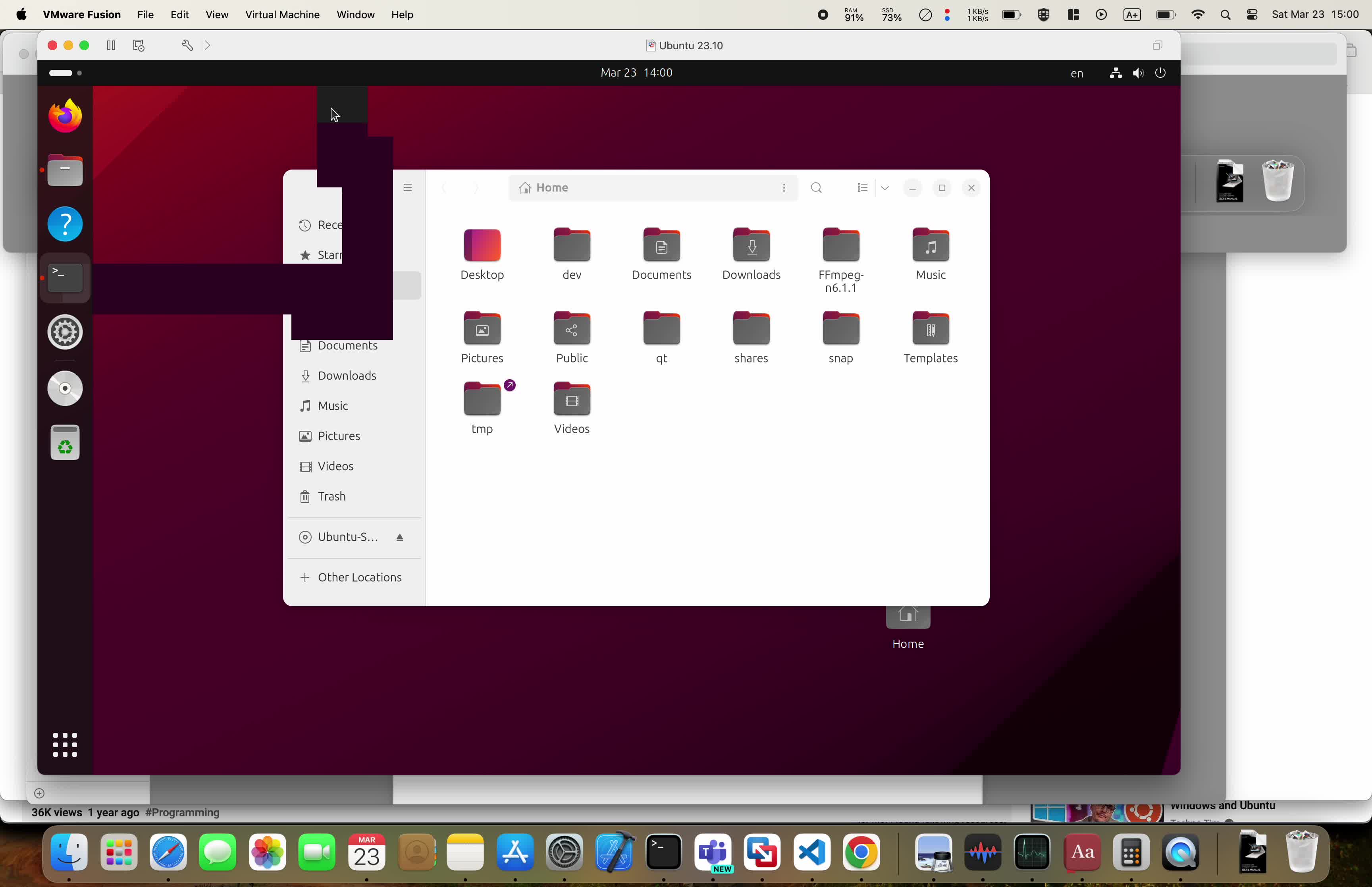Open the view options chevron dropdown
The image size is (1372, 887).
pos(885,188)
